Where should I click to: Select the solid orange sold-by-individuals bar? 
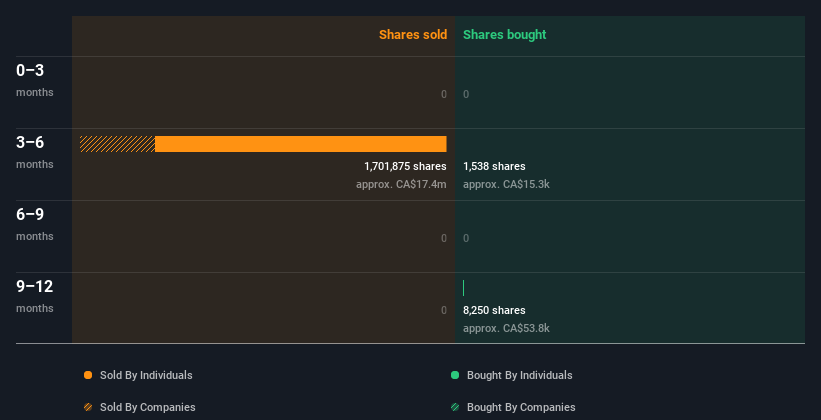point(301,144)
